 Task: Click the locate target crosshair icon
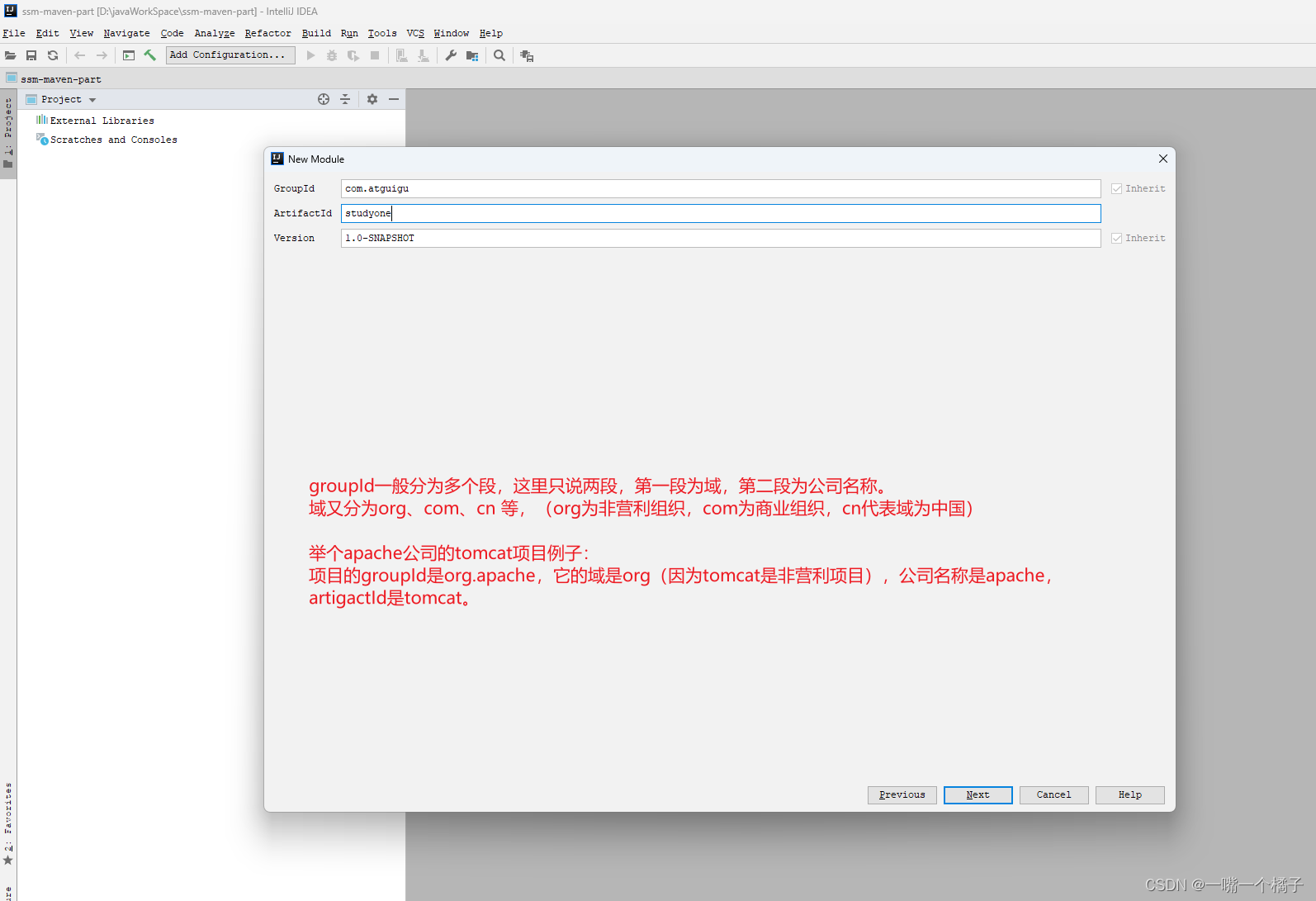[324, 99]
